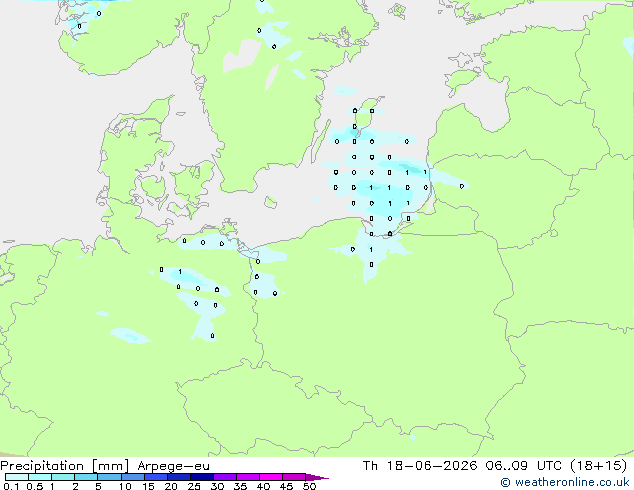Click the '50' legend scale label

pos(309,486)
